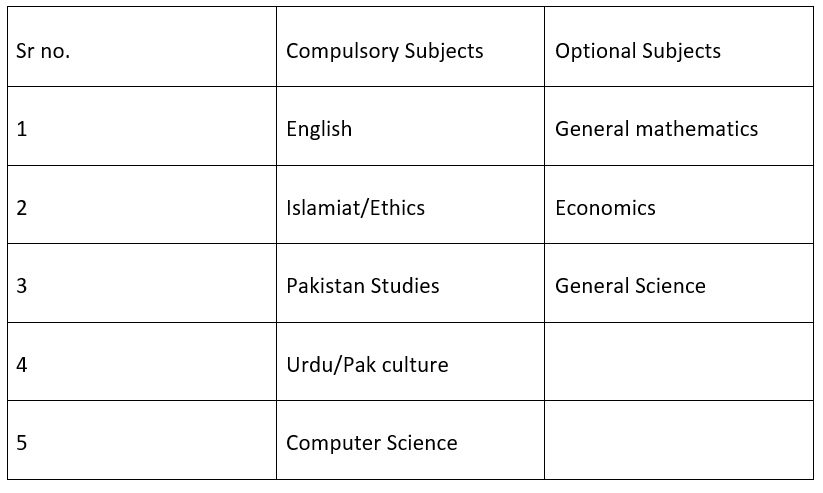Click the 'Computer Science' cell
The height and width of the screenshot is (493, 823).
click(410, 440)
